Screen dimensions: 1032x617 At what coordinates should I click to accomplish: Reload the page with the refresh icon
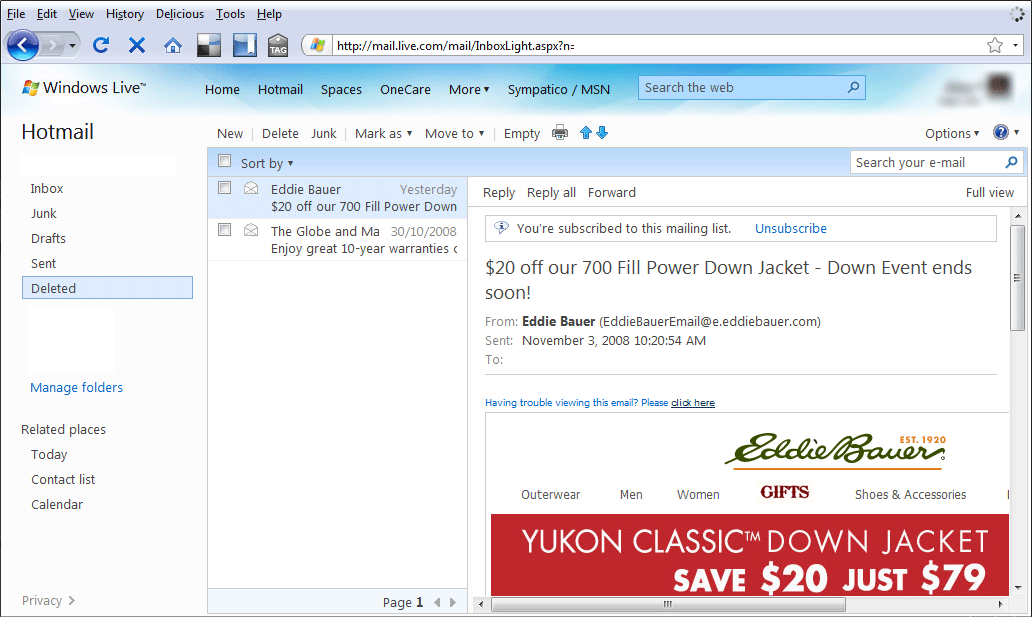tap(101, 45)
